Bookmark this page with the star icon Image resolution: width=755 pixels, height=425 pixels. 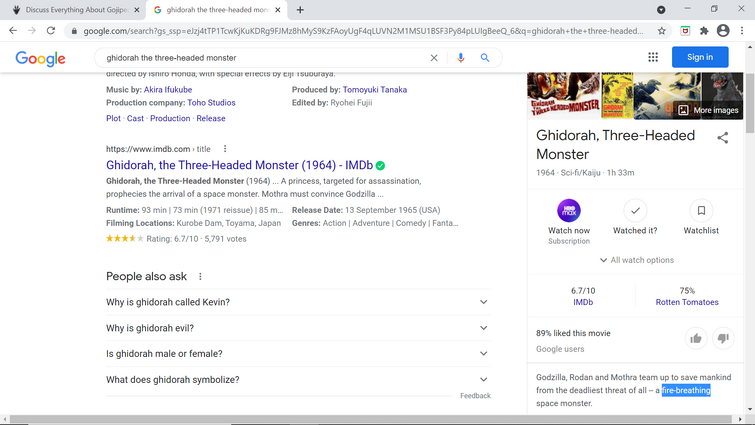(x=662, y=31)
